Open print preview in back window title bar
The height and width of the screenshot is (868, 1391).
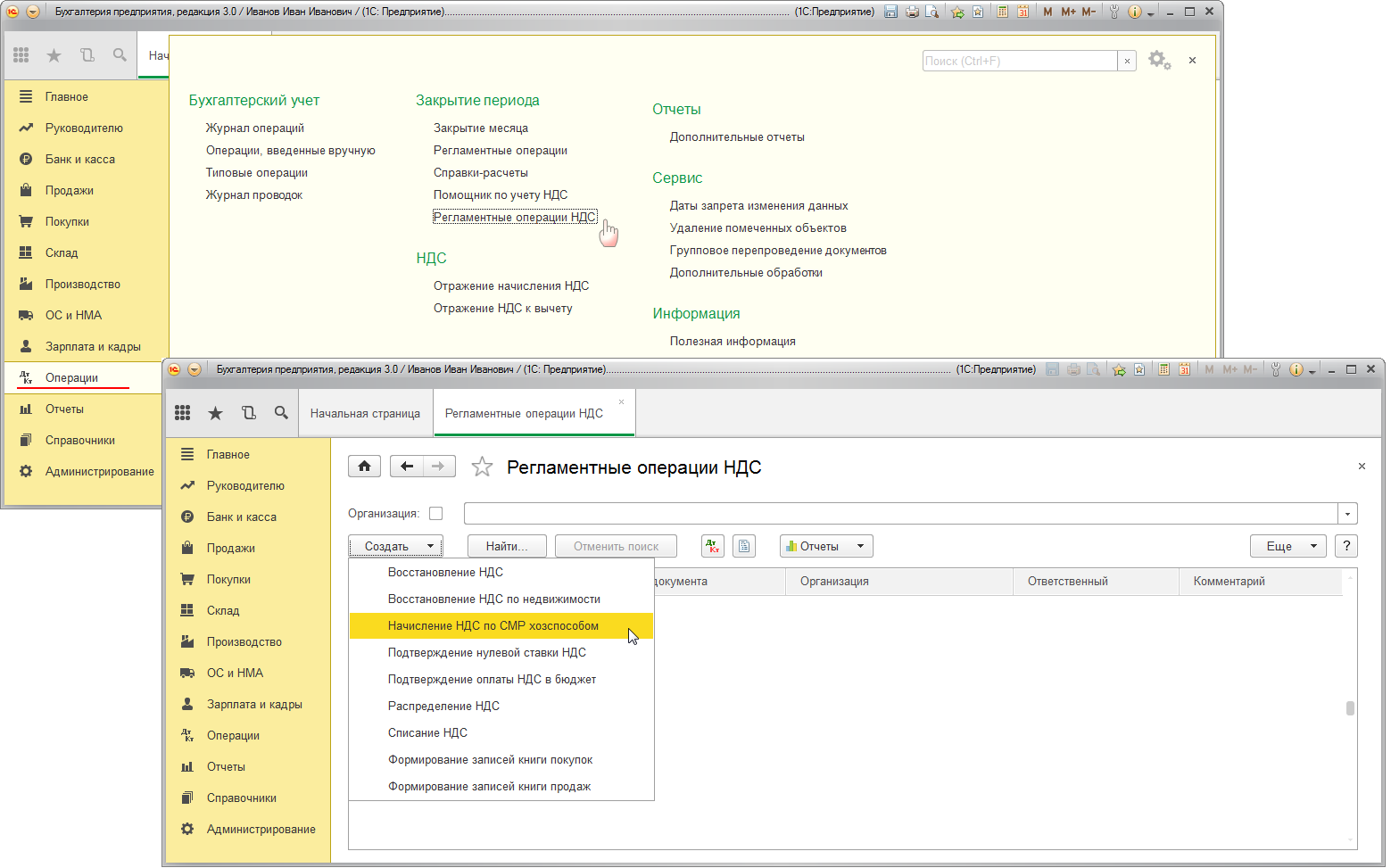pyautogui.click(x=932, y=12)
